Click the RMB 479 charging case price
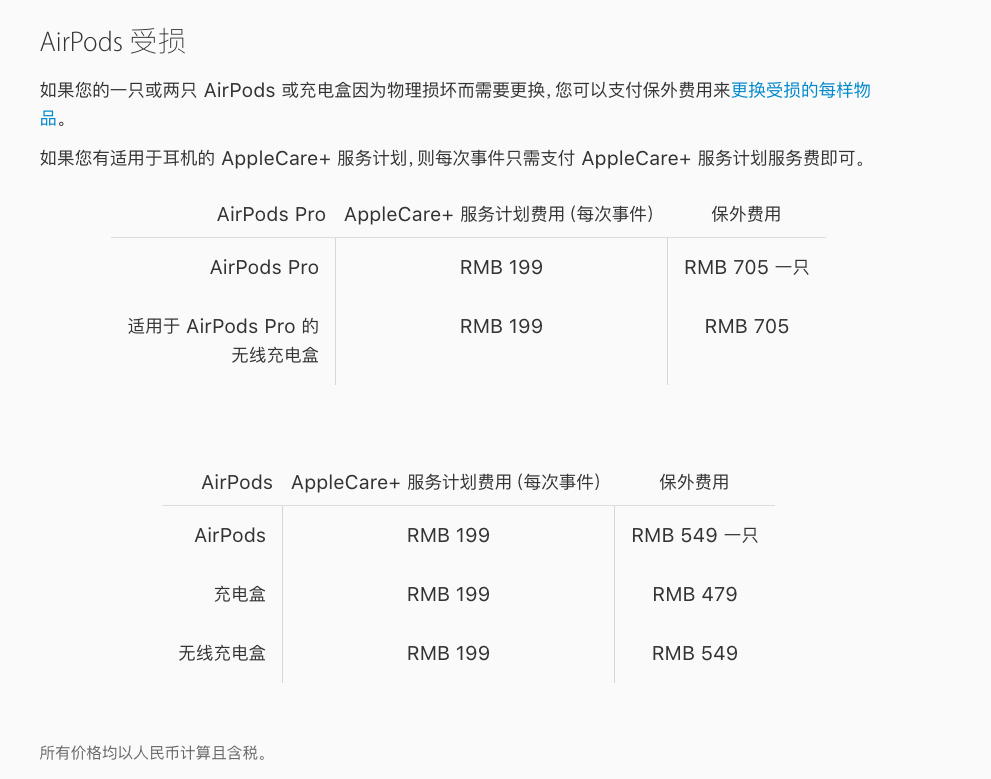 [695, 594]
